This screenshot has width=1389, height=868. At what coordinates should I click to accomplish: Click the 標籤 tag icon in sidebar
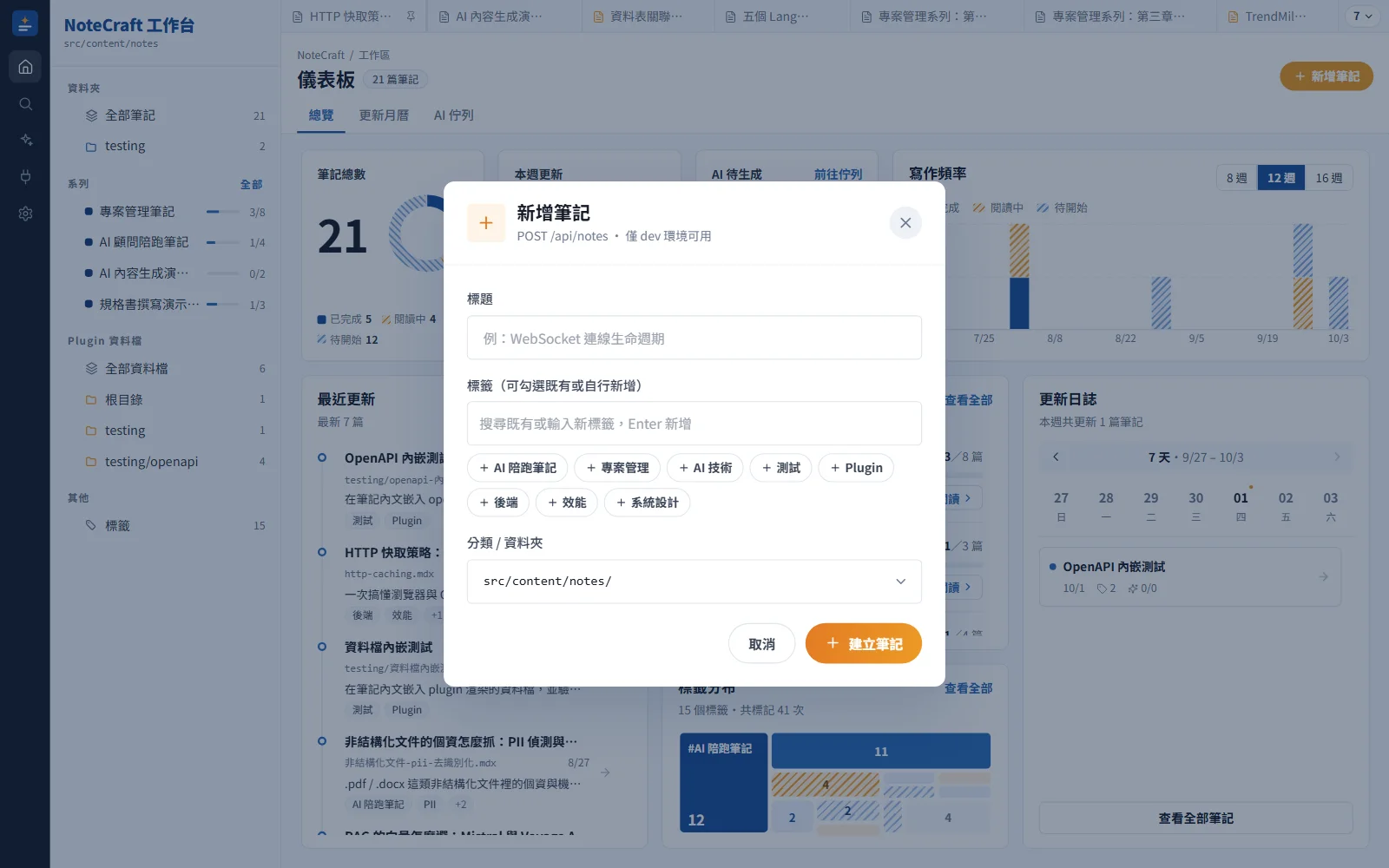[91, 525]
